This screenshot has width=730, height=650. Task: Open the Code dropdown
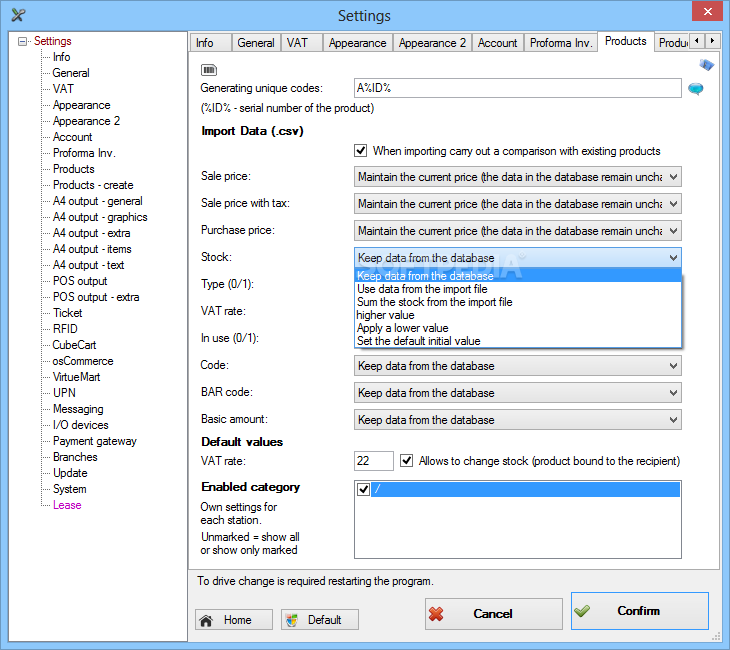518,366
